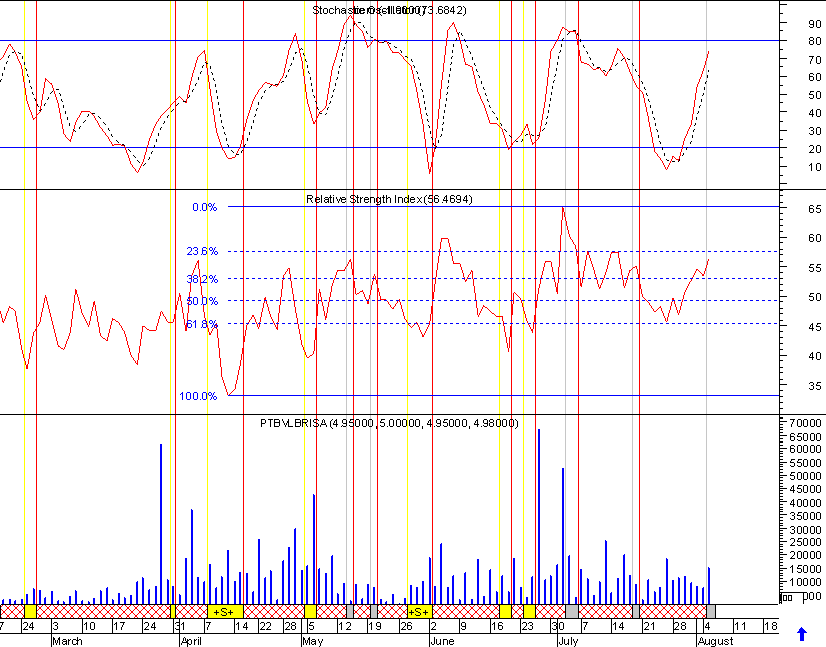Click the 50.0% Fibonacci label

[202, 301]
